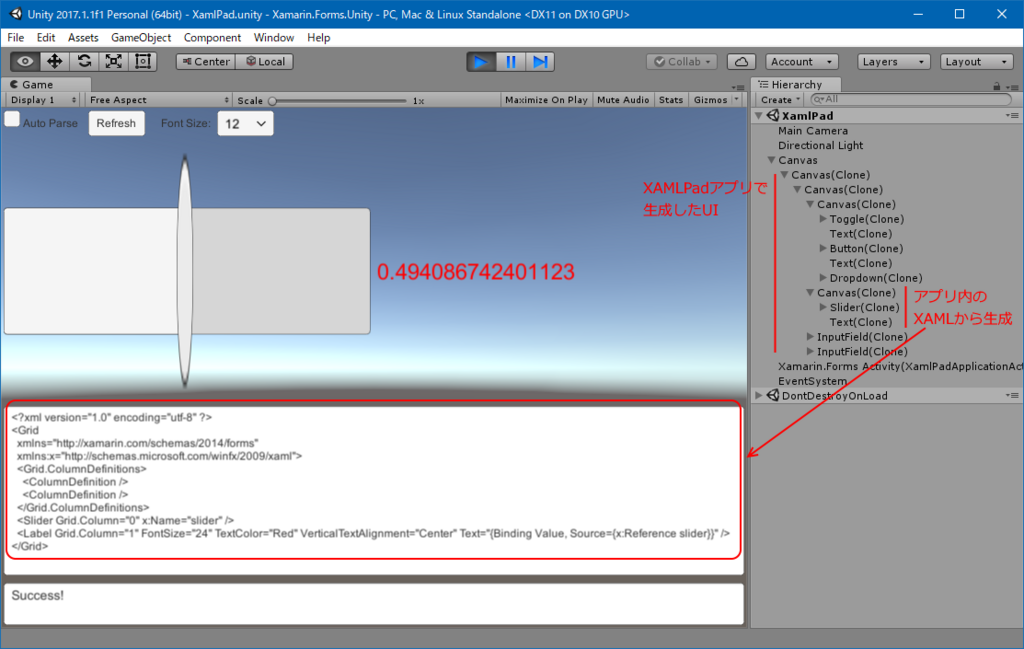Expand the Button(Clone) object
This screenshot has width=1024, height=649.
823,248
